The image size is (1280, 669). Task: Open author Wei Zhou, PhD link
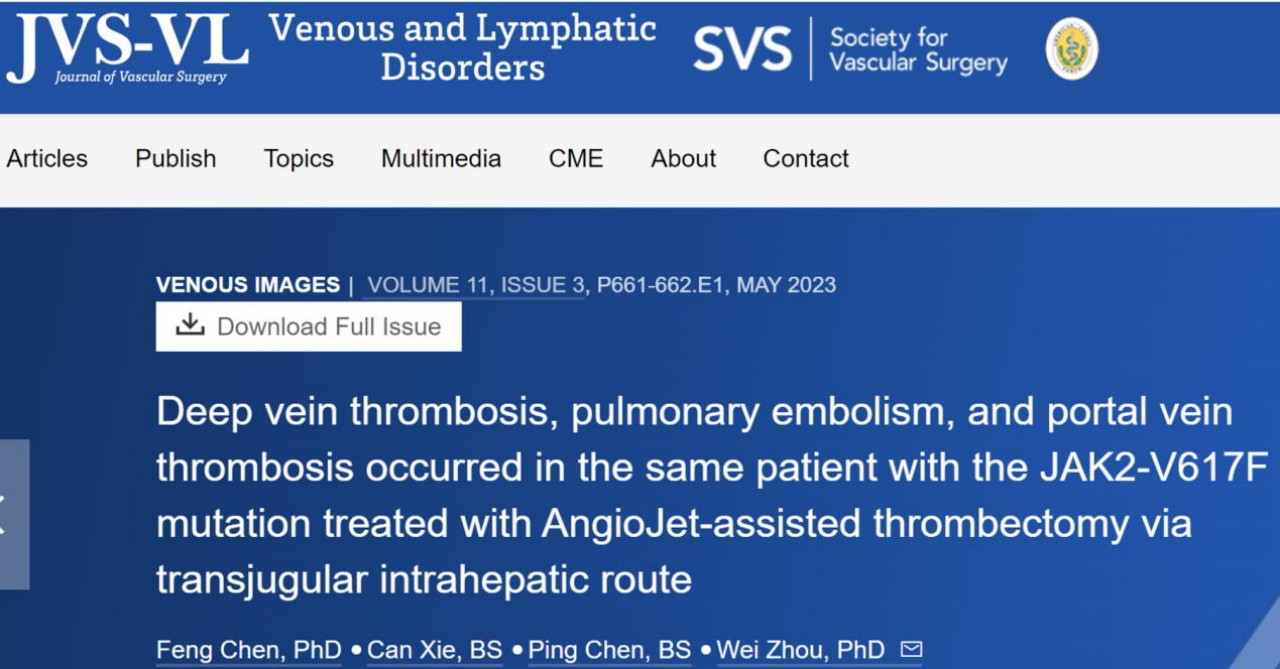[x=800, y=650]
